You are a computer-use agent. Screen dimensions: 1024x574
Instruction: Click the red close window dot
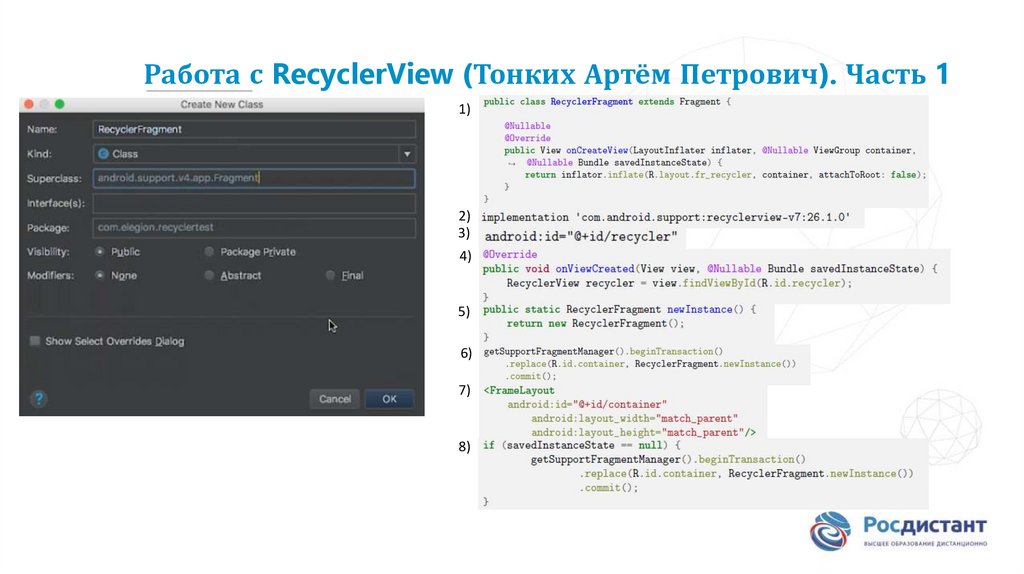[28, 104]
